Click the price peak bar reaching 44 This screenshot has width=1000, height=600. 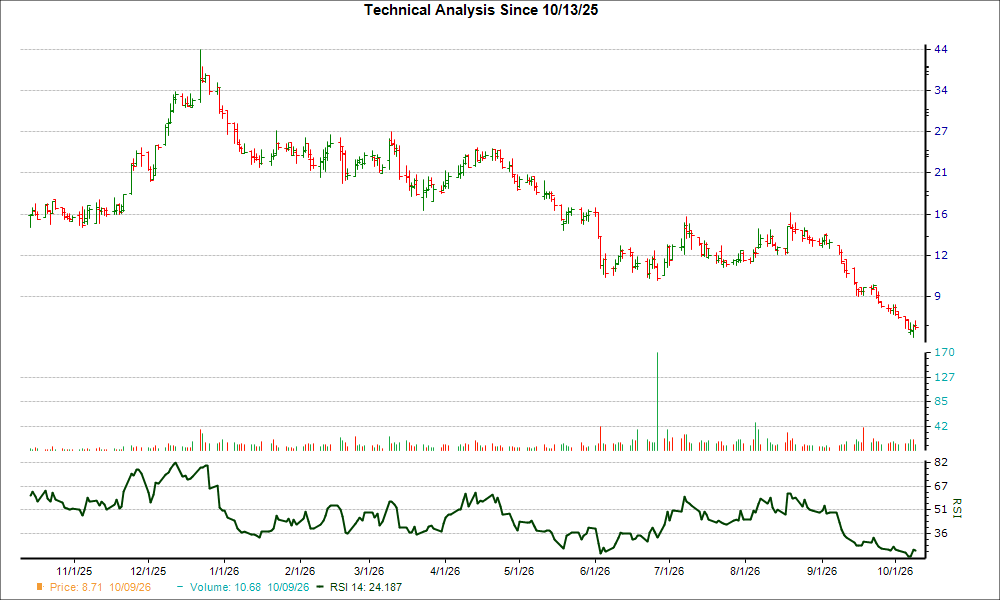click(x=200, y=75)
